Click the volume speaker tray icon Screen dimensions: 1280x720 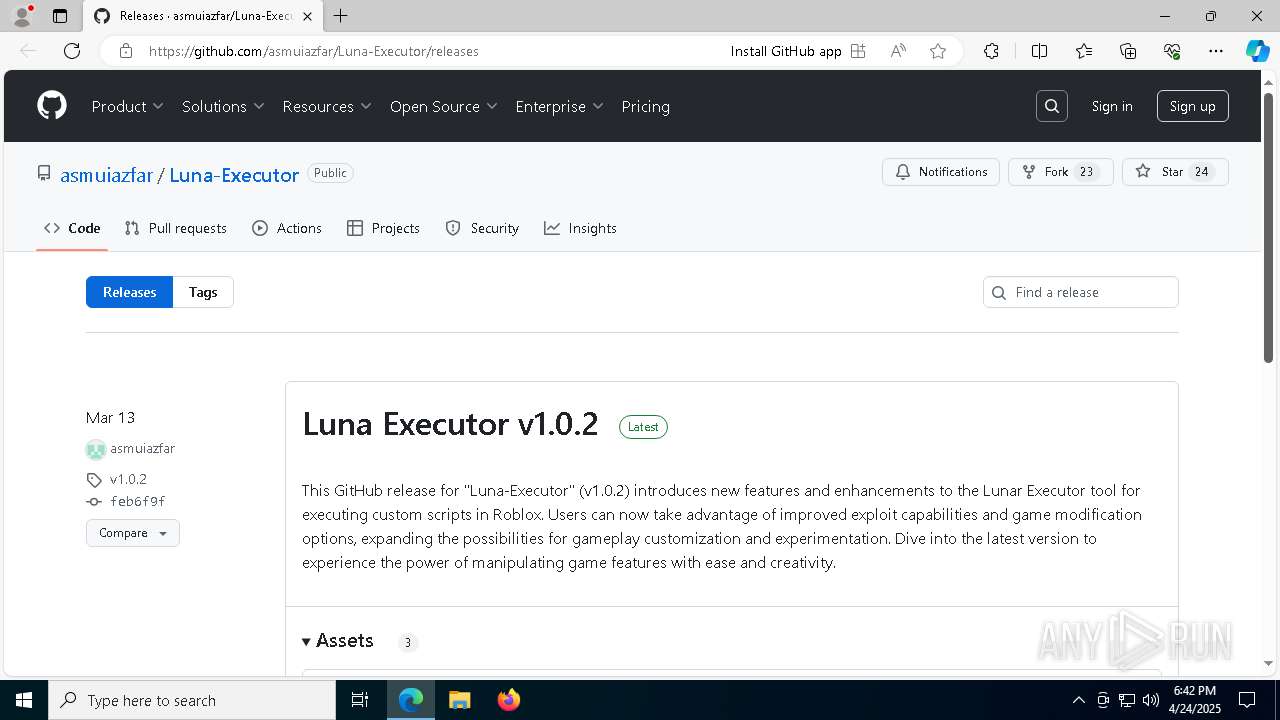coord(1151,700)
